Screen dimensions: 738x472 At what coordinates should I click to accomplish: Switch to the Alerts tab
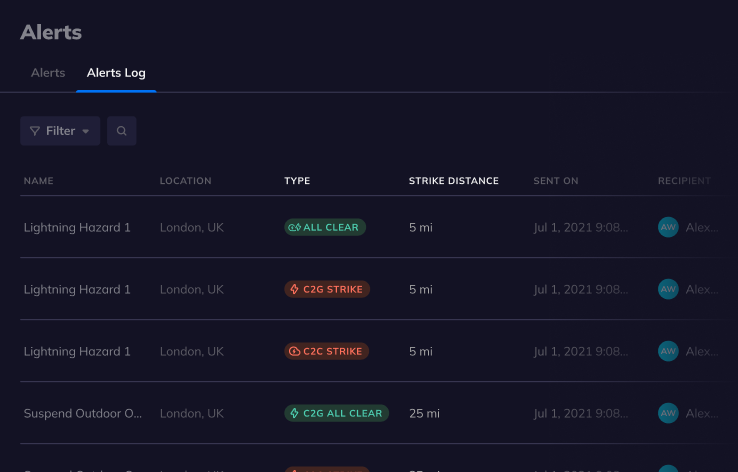(48, 73)
